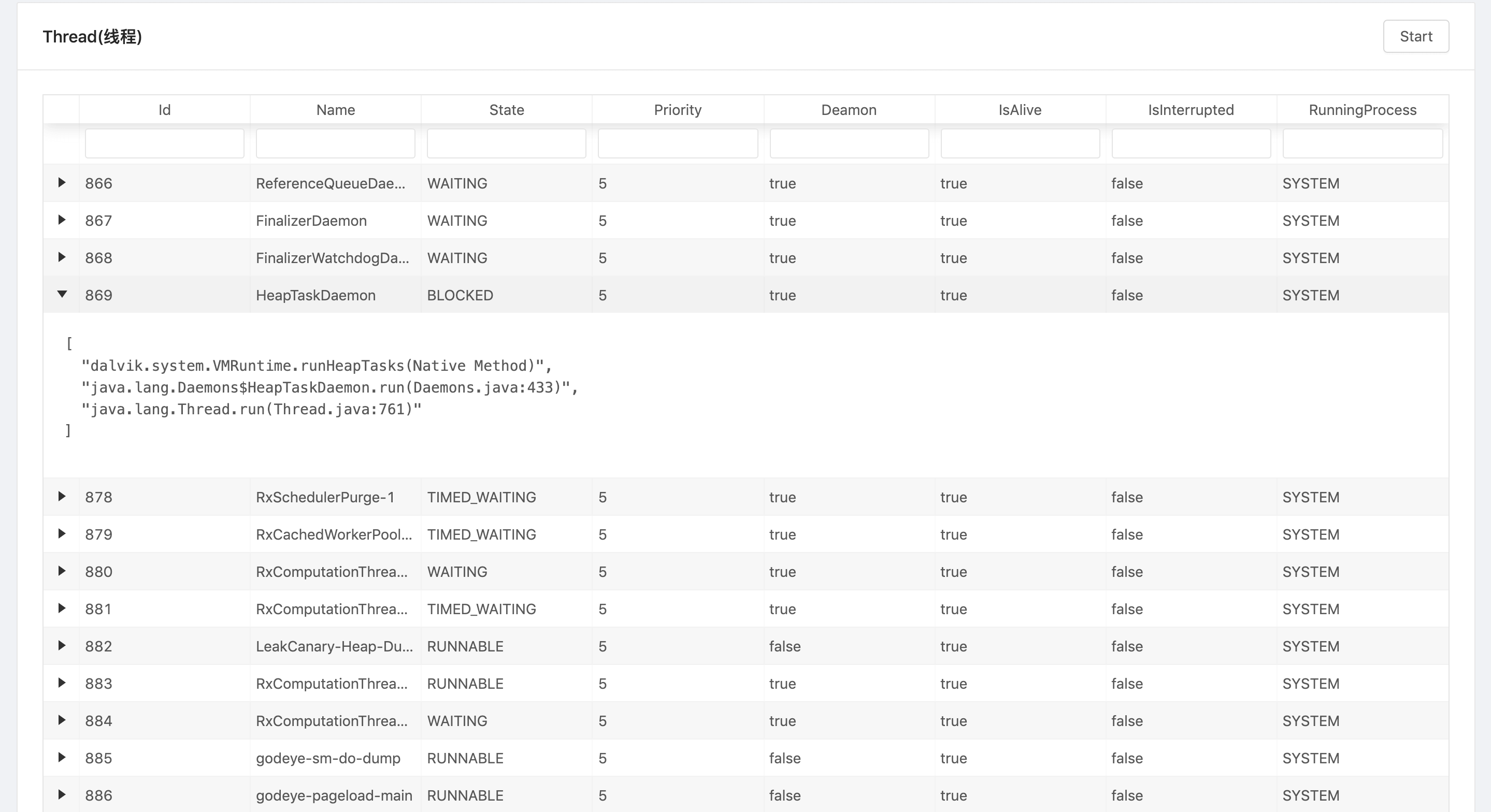This screenshot has height=812, width=1491.
Task: Expand RxSchedulerPurge-1 thread details
Action: (63, 497)
